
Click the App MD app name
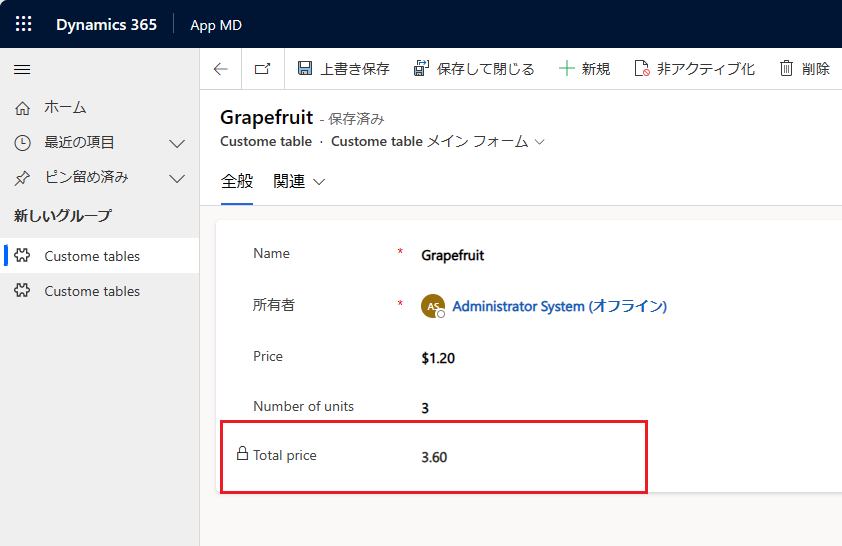click(x=216, y=25)
